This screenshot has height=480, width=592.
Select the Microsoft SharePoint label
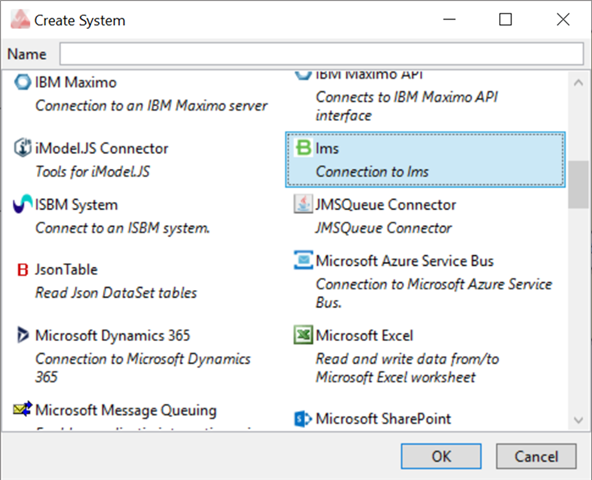383,419
